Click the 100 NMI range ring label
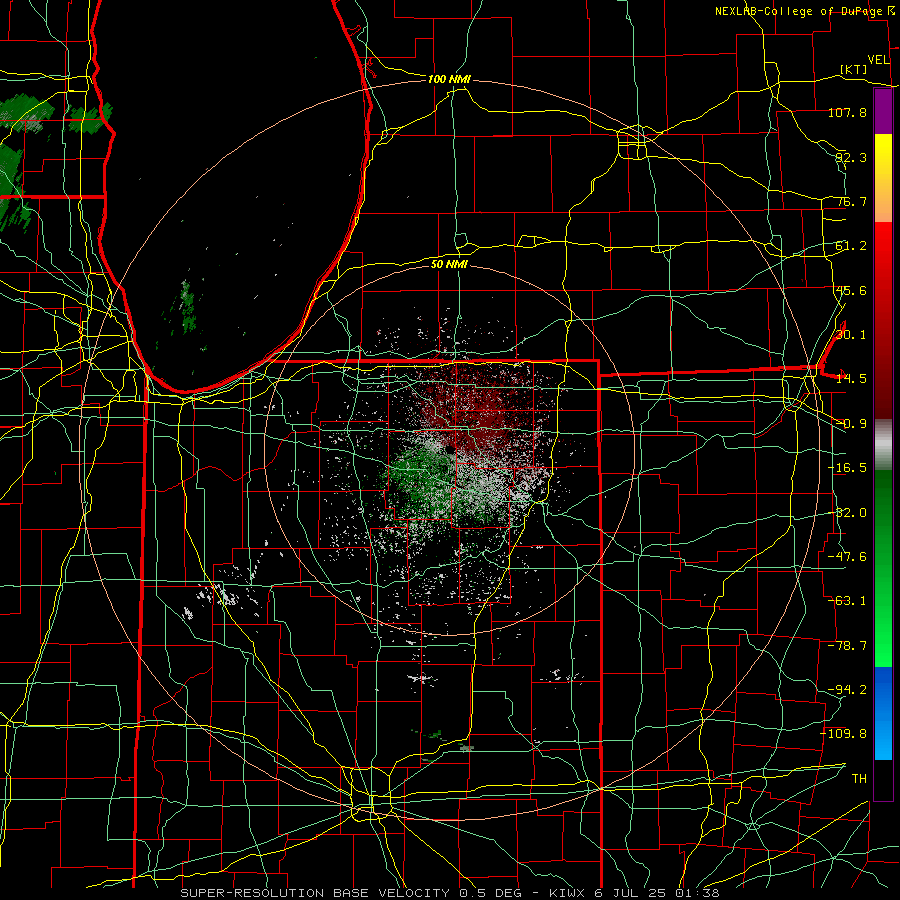 click(x=449, y=79)
